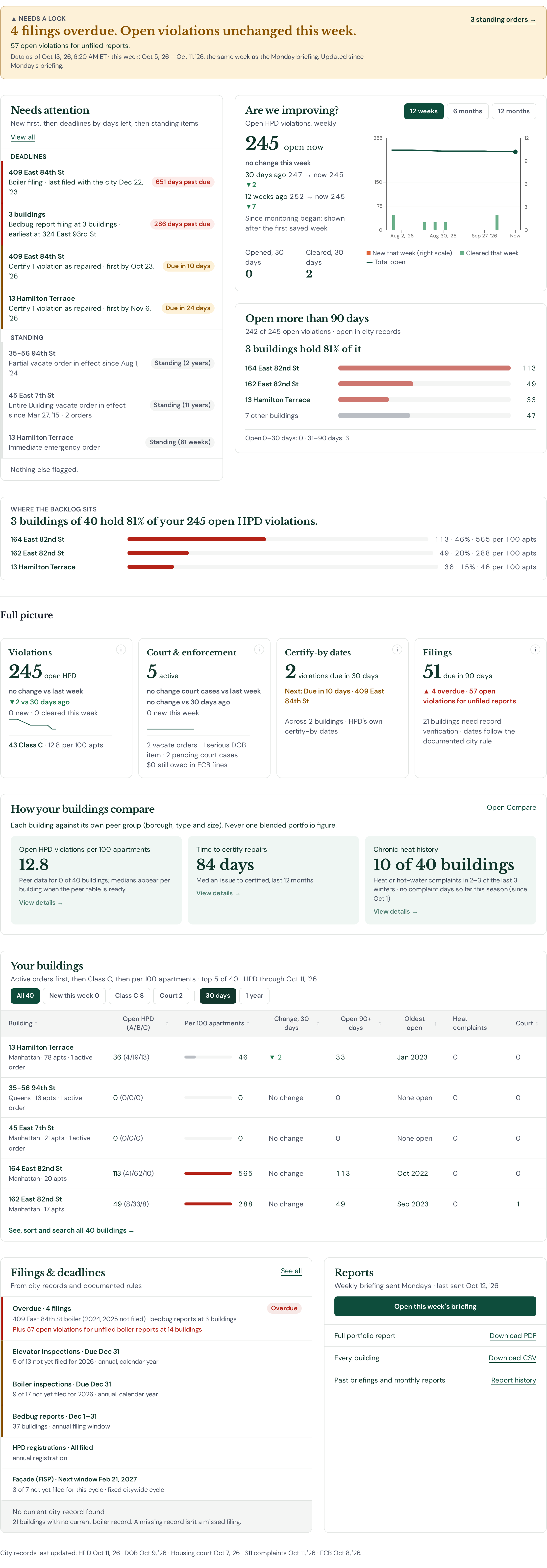
Task: Open Elevator inspections · Due Dec 31 row
Action: point(156,1356)
